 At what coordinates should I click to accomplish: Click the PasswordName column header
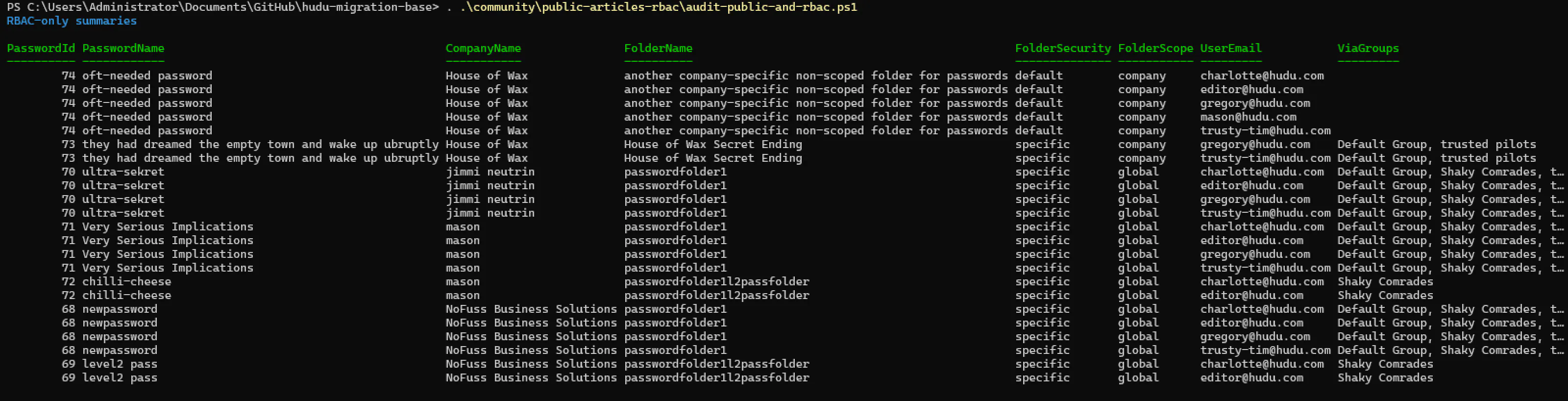point(123,48)
